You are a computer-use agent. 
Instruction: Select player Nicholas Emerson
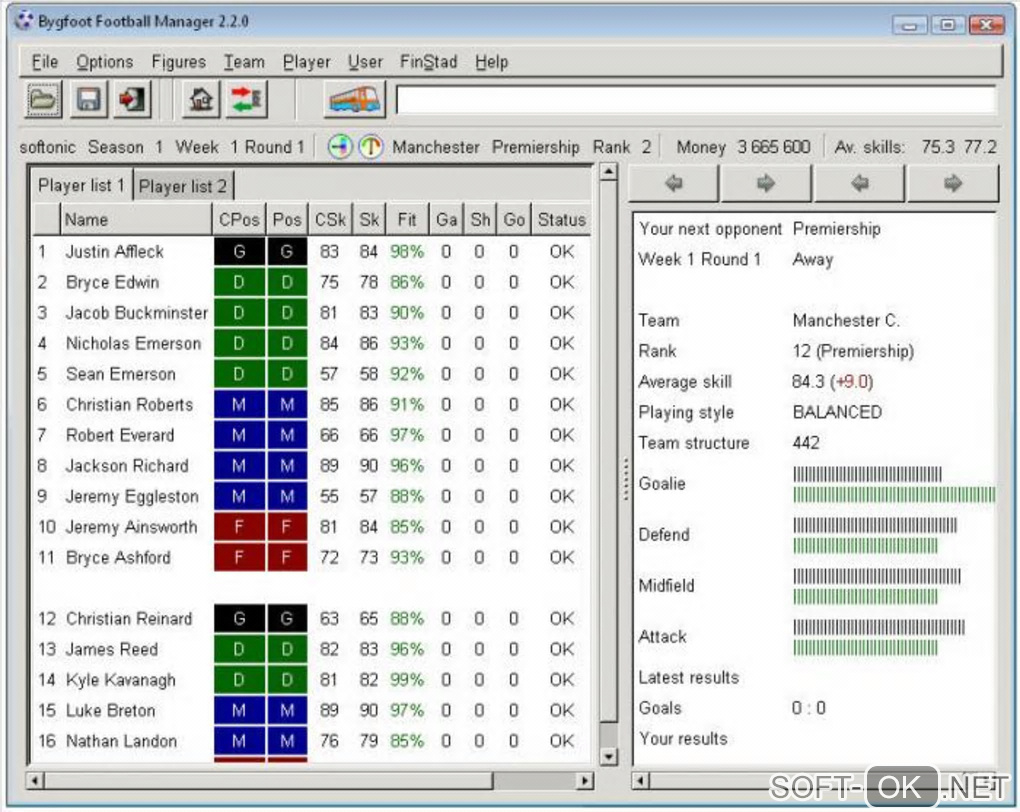point(133,344)
